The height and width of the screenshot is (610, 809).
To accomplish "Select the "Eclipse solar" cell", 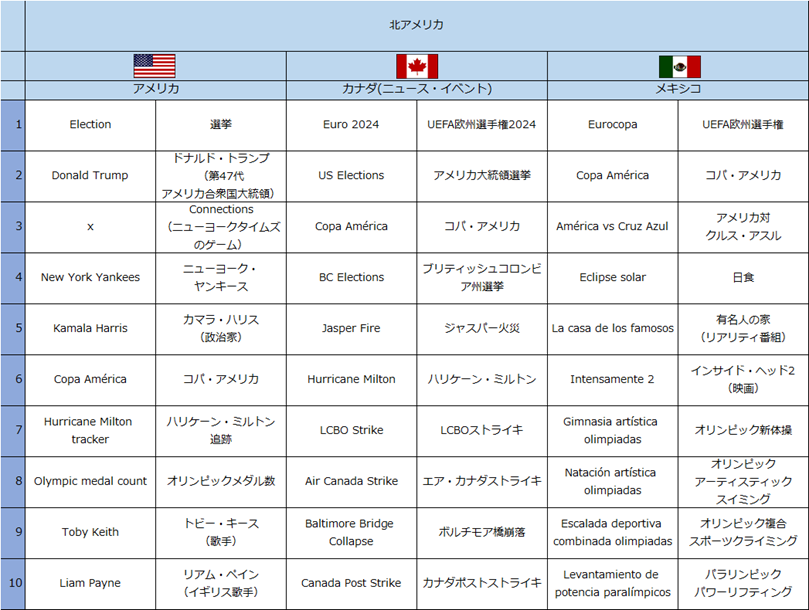I will [612, 277].
